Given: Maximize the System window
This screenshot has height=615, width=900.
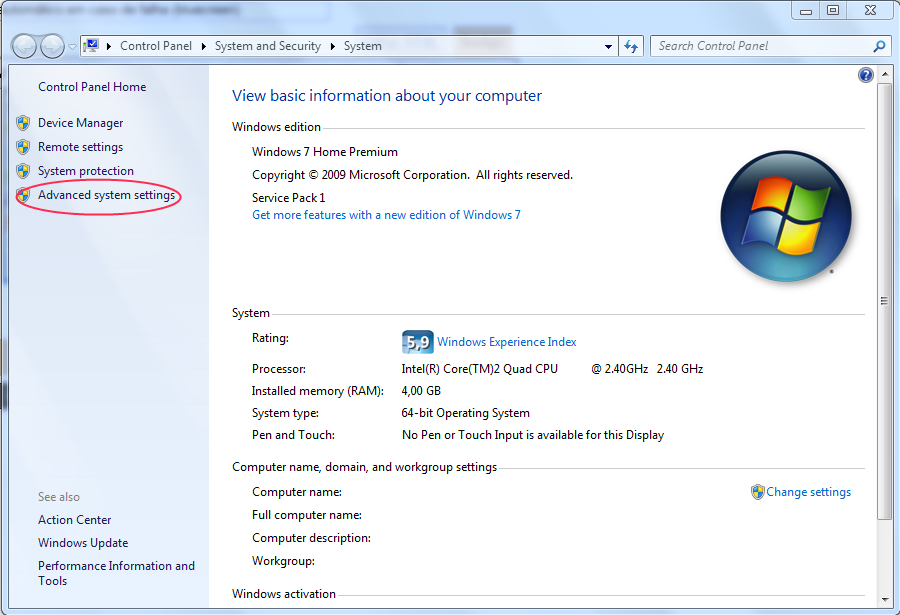Looking at the screenshot, I should point(833,10).
